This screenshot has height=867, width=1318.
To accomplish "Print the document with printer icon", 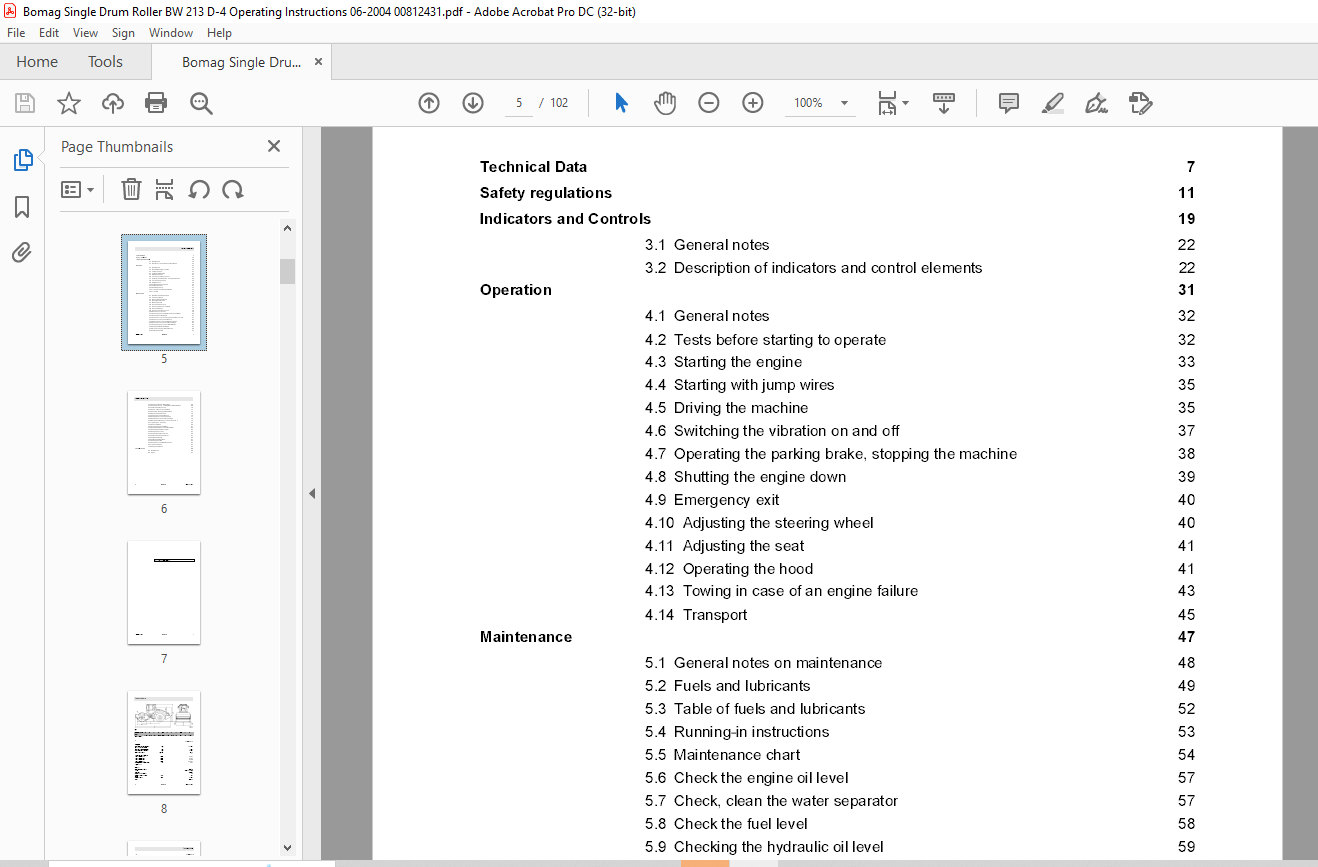I will 156,103.
